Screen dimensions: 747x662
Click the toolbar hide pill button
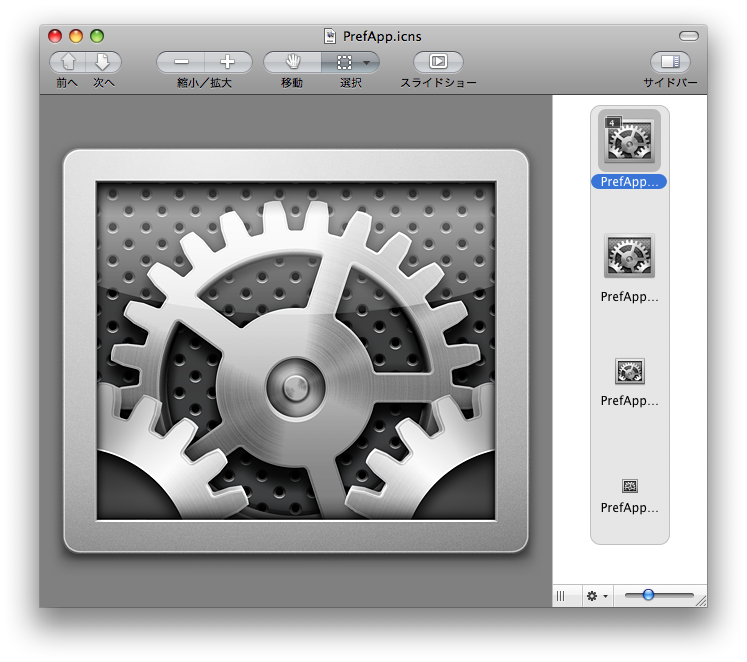click(x=688, y=36)
